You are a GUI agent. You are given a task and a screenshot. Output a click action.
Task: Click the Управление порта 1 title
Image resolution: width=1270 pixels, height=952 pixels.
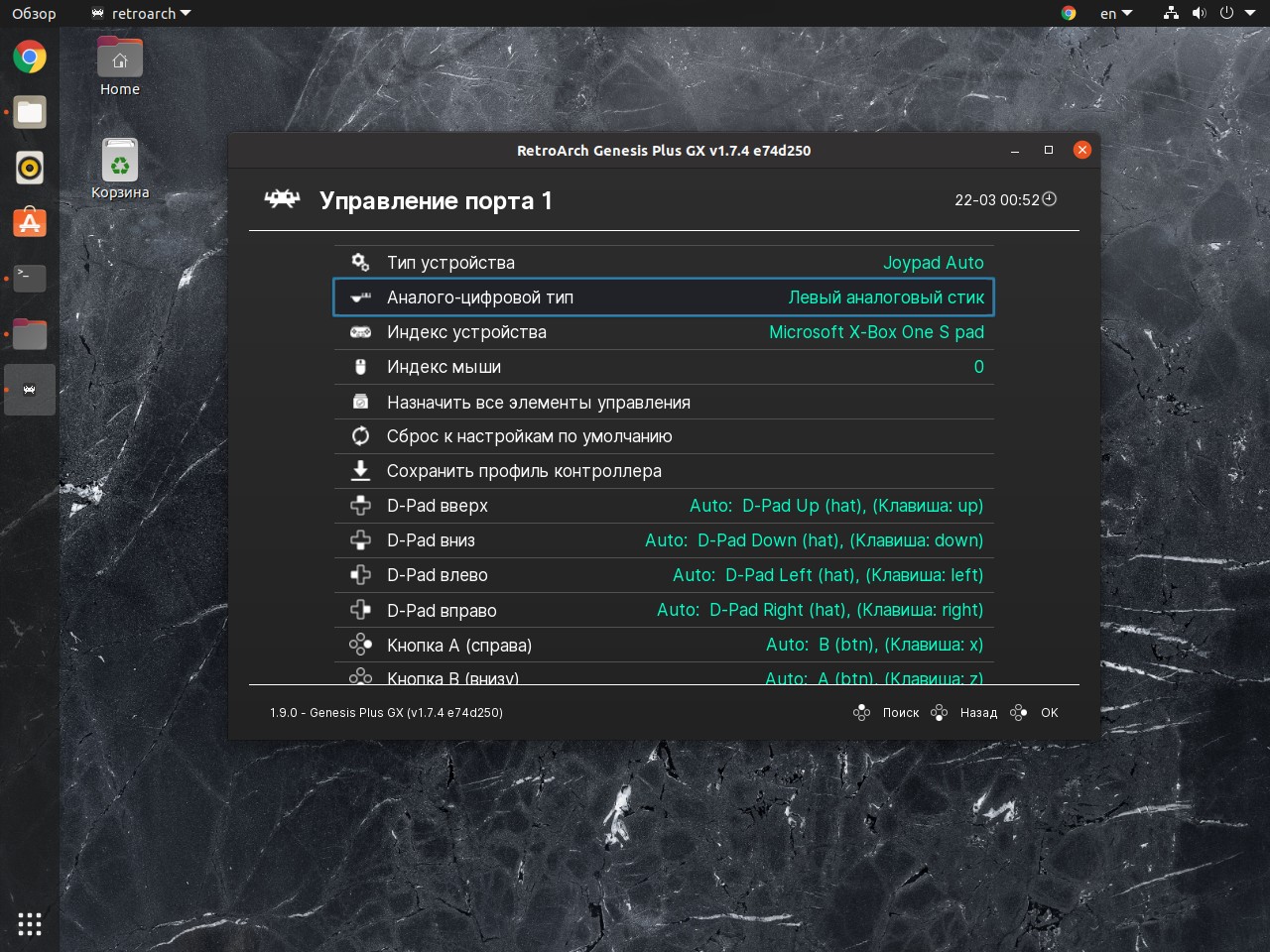436,200
